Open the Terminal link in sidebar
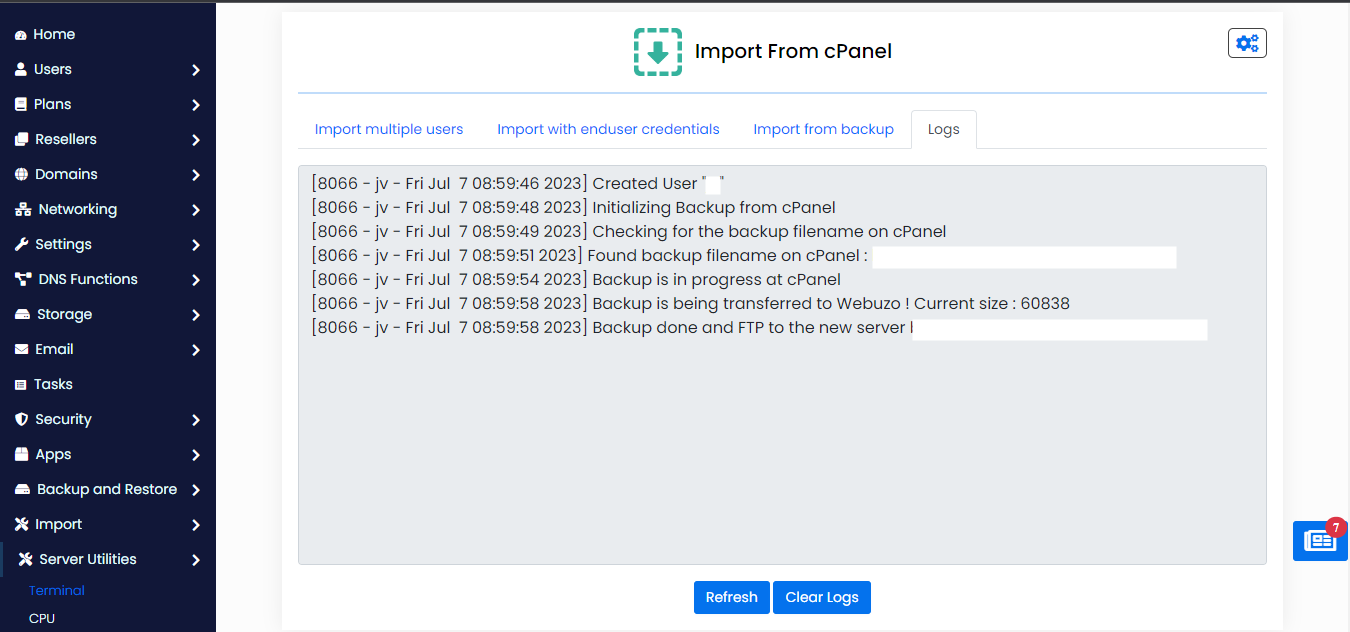Screen dimensions: 1350x632 point(57,591)
